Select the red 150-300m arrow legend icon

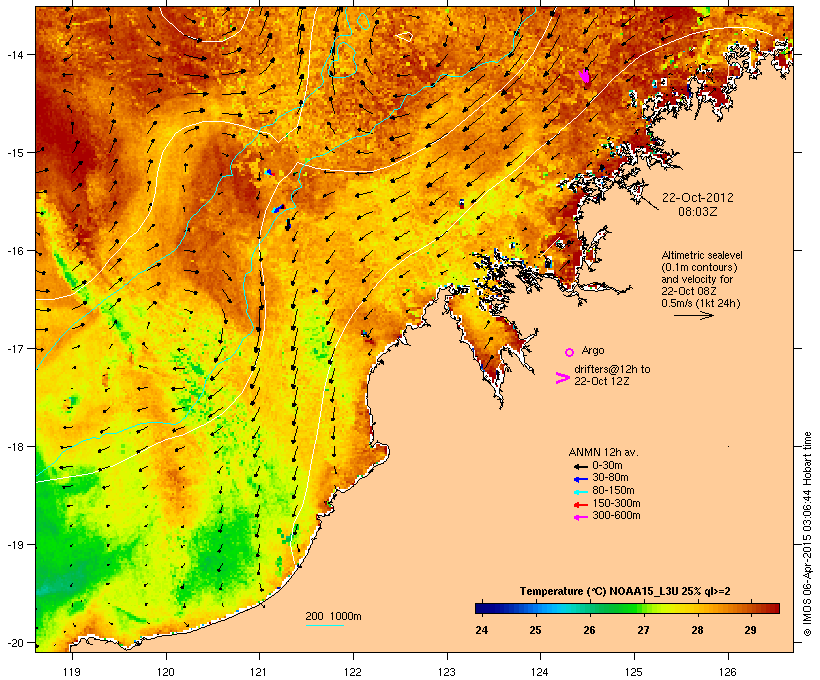580,505
